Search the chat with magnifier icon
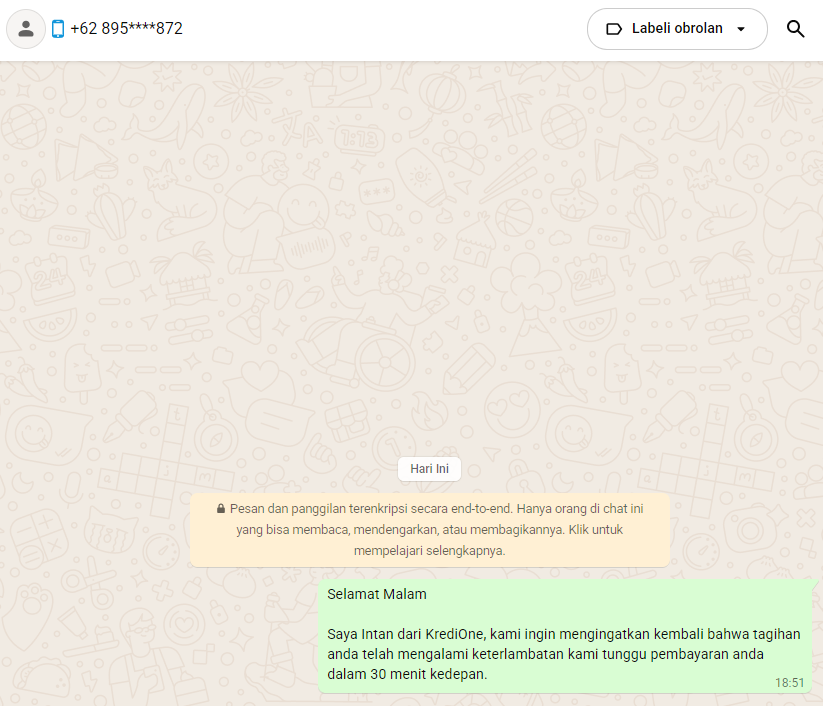823x706 pixels. coord(795,29)
